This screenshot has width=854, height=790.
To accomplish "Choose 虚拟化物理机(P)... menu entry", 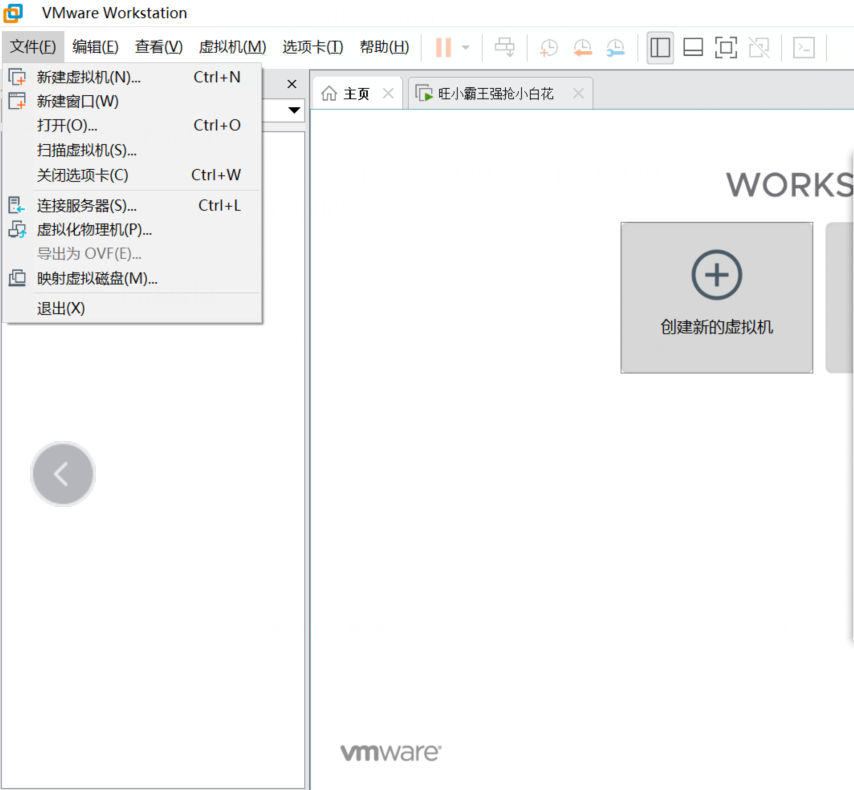I will [x=132, y=230].
